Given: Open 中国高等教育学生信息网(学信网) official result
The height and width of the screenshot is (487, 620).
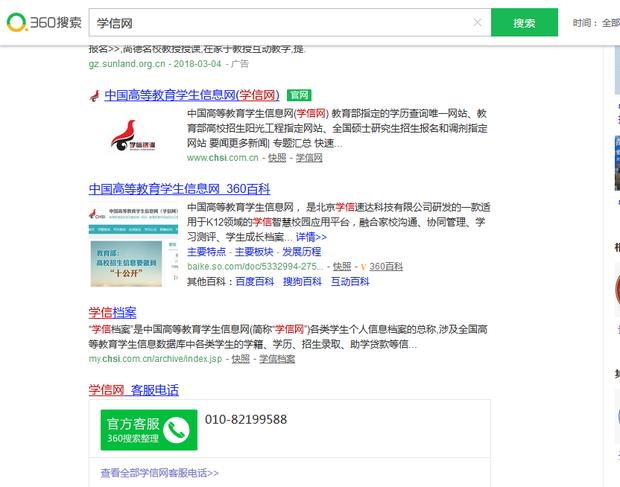Looking at the screenshot, I should click(191, 95).
